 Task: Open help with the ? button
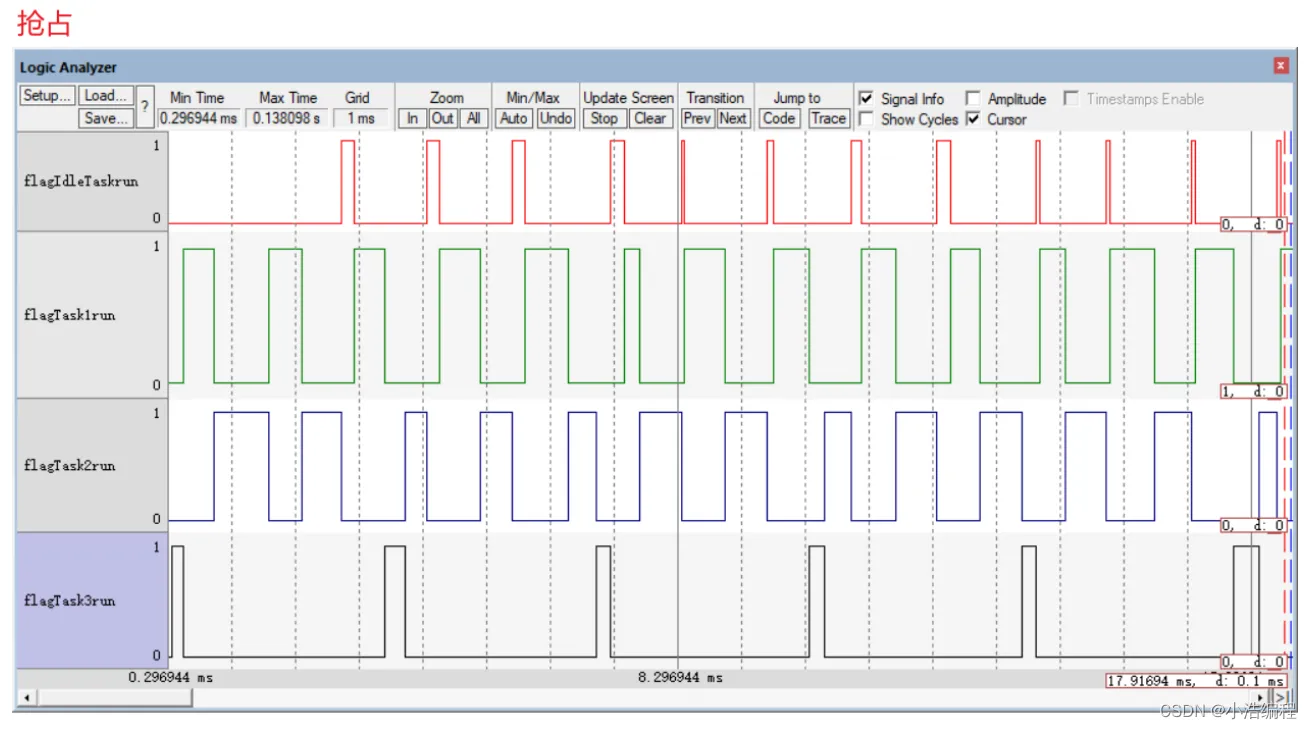[145, 107]
